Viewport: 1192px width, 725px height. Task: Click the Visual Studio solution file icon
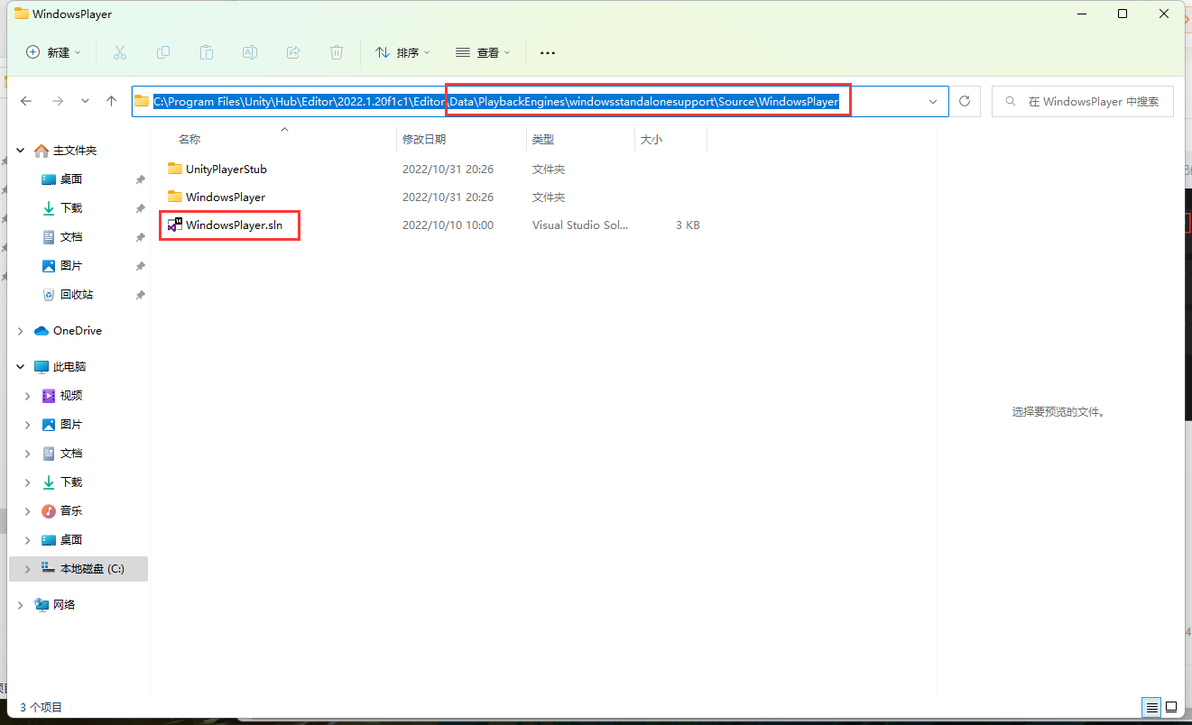[x=175, y=225]
